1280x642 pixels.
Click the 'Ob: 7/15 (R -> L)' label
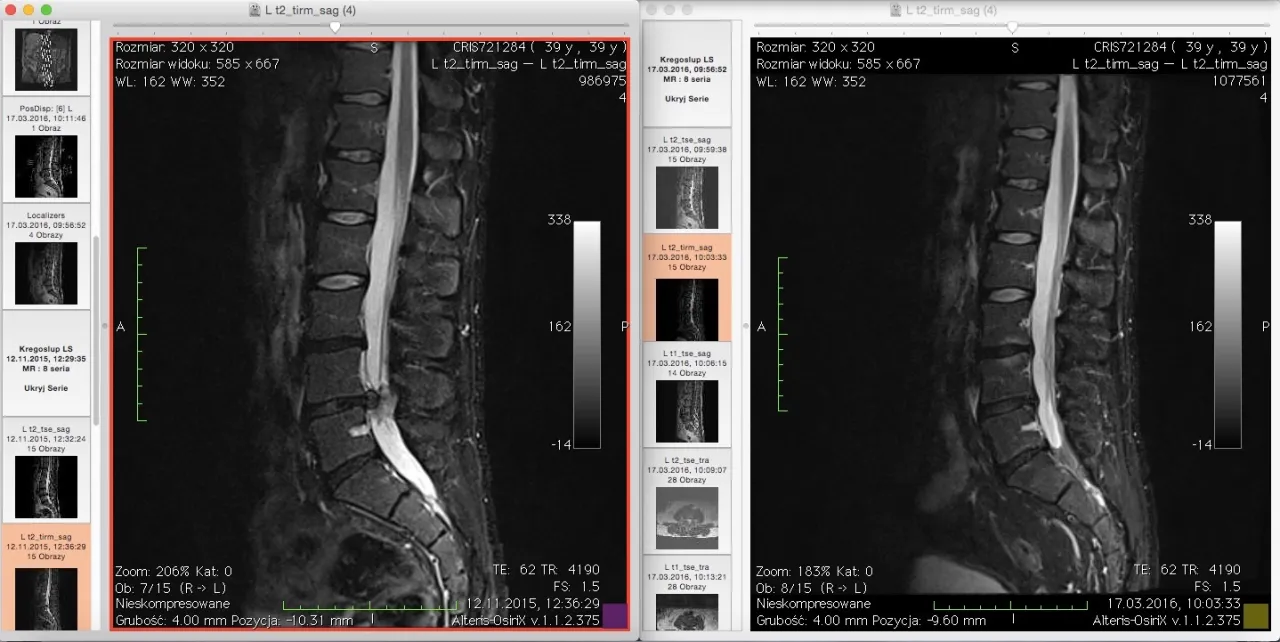(170, 587)
